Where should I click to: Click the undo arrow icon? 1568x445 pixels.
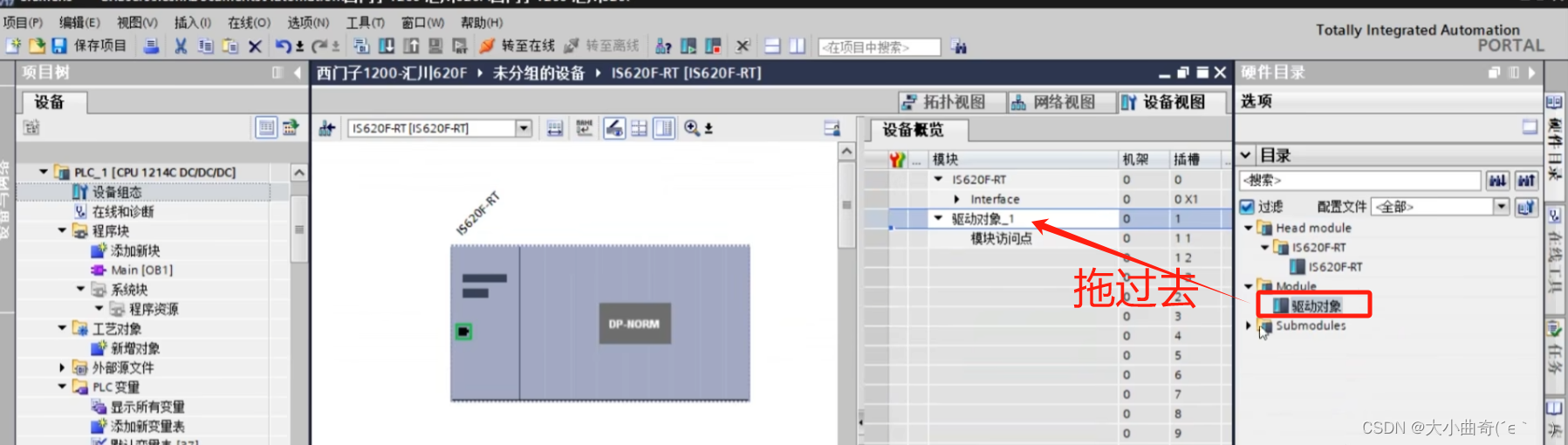coord(284,45)
